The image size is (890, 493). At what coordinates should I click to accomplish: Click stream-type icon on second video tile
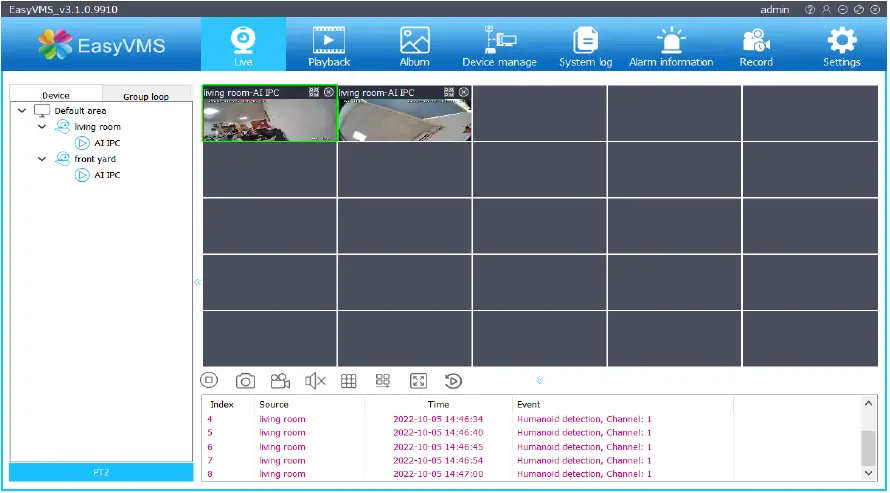point(449,92)
